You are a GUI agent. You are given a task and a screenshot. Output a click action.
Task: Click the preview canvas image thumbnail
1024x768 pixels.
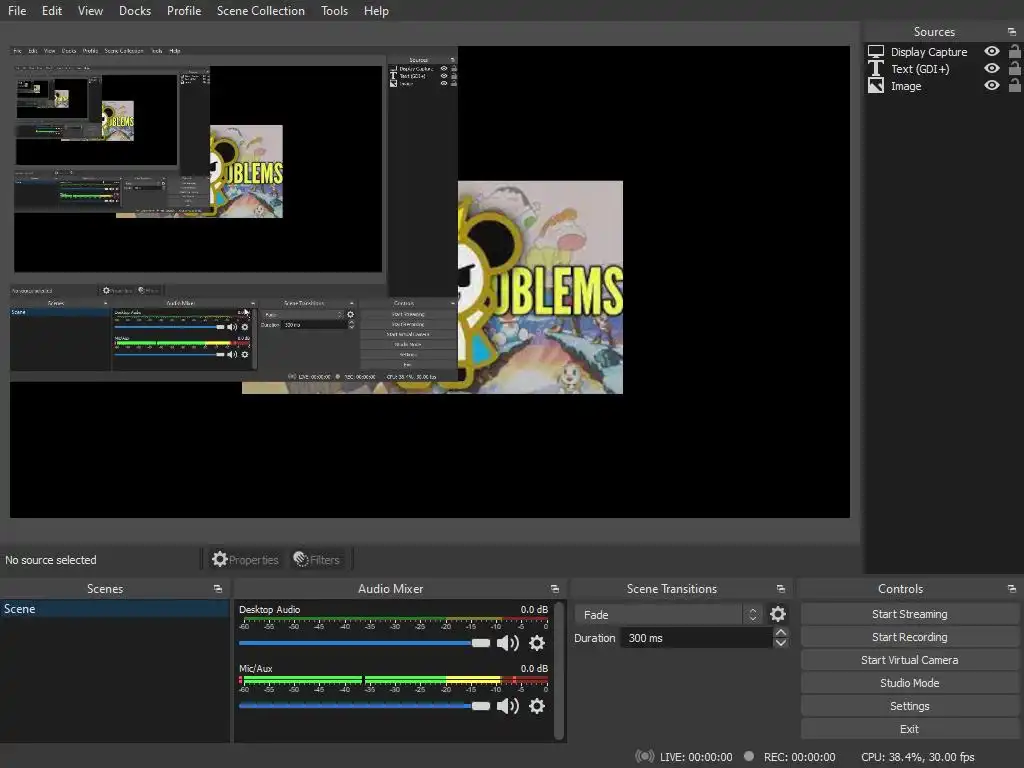coord(540,287)
